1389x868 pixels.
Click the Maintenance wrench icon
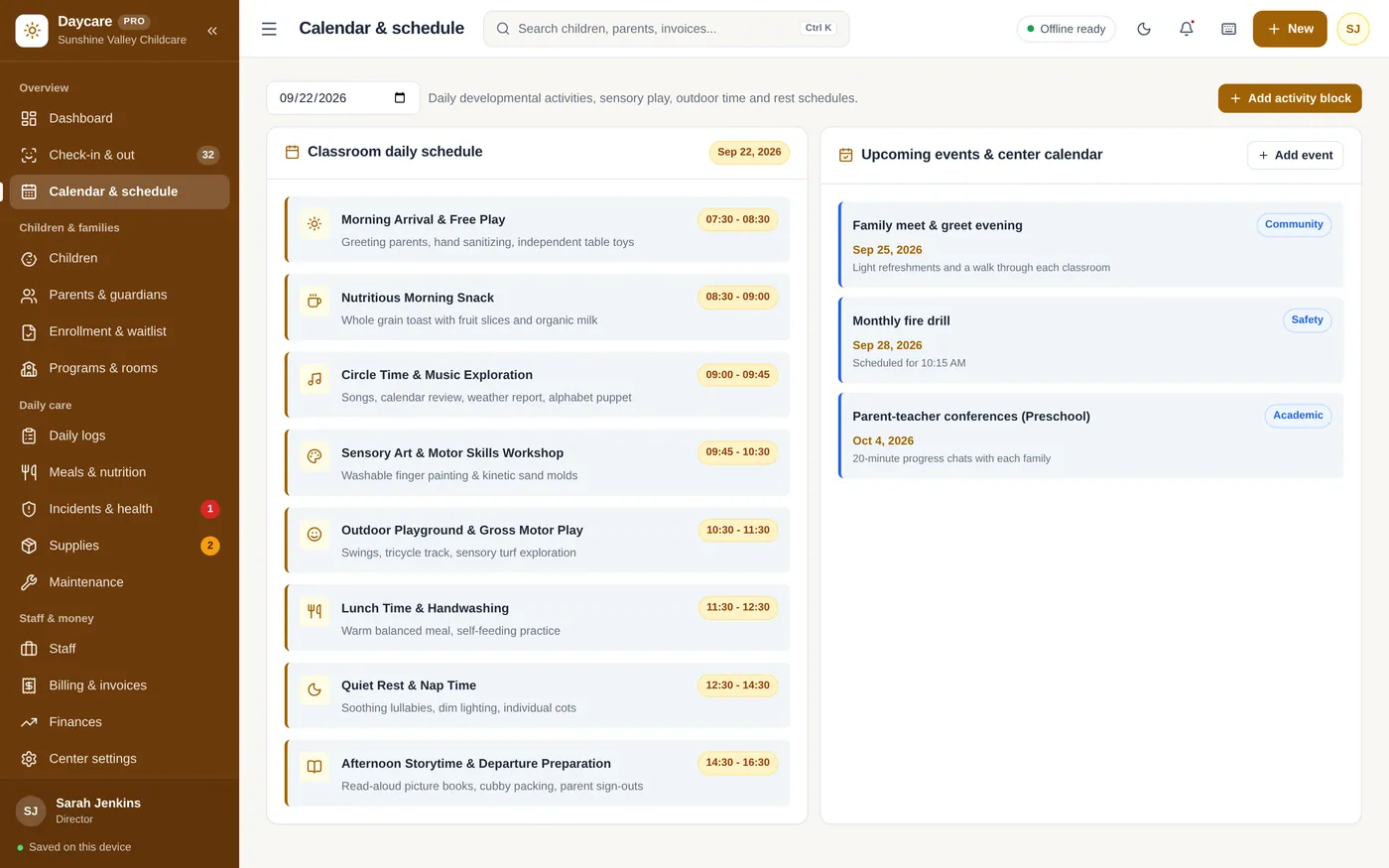[29, 582]
